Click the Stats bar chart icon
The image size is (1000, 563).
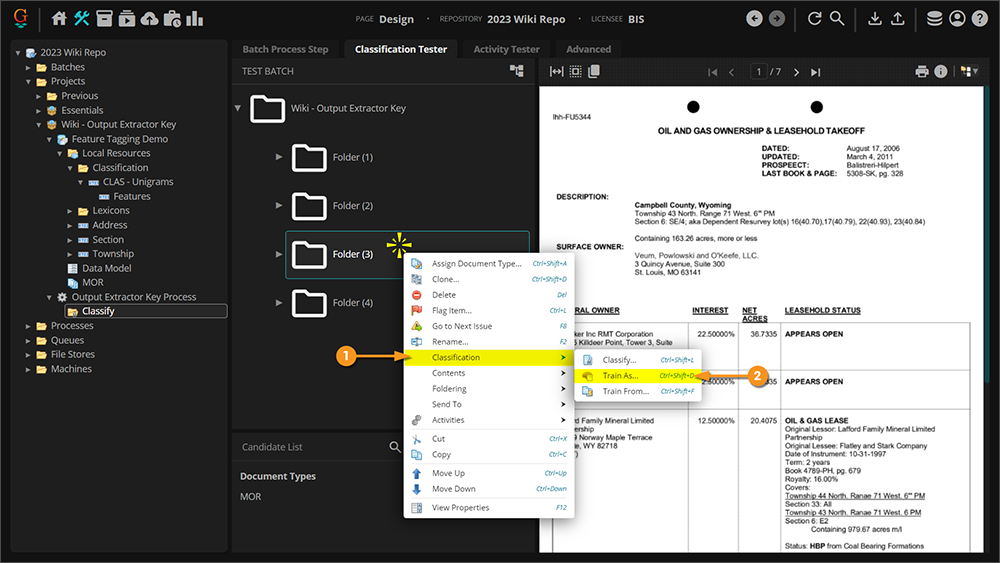tap(194, 18)
